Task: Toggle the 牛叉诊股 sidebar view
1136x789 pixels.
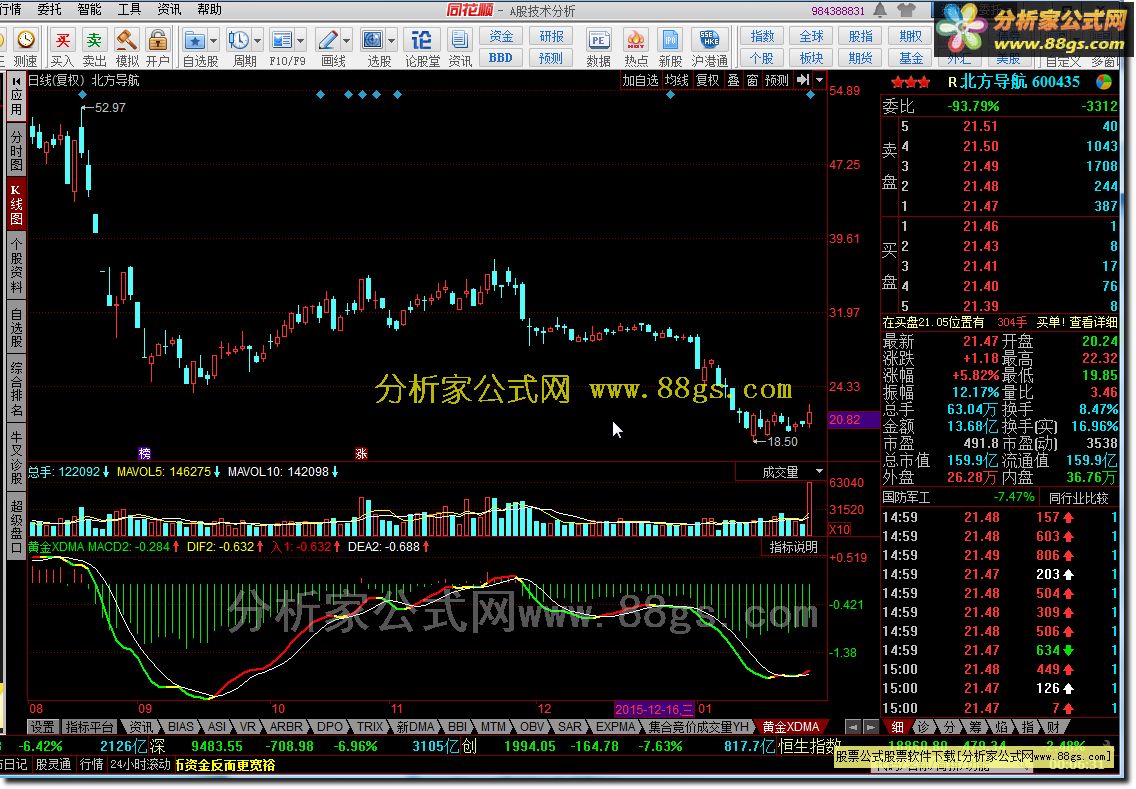Action: [x=16, y=458]
